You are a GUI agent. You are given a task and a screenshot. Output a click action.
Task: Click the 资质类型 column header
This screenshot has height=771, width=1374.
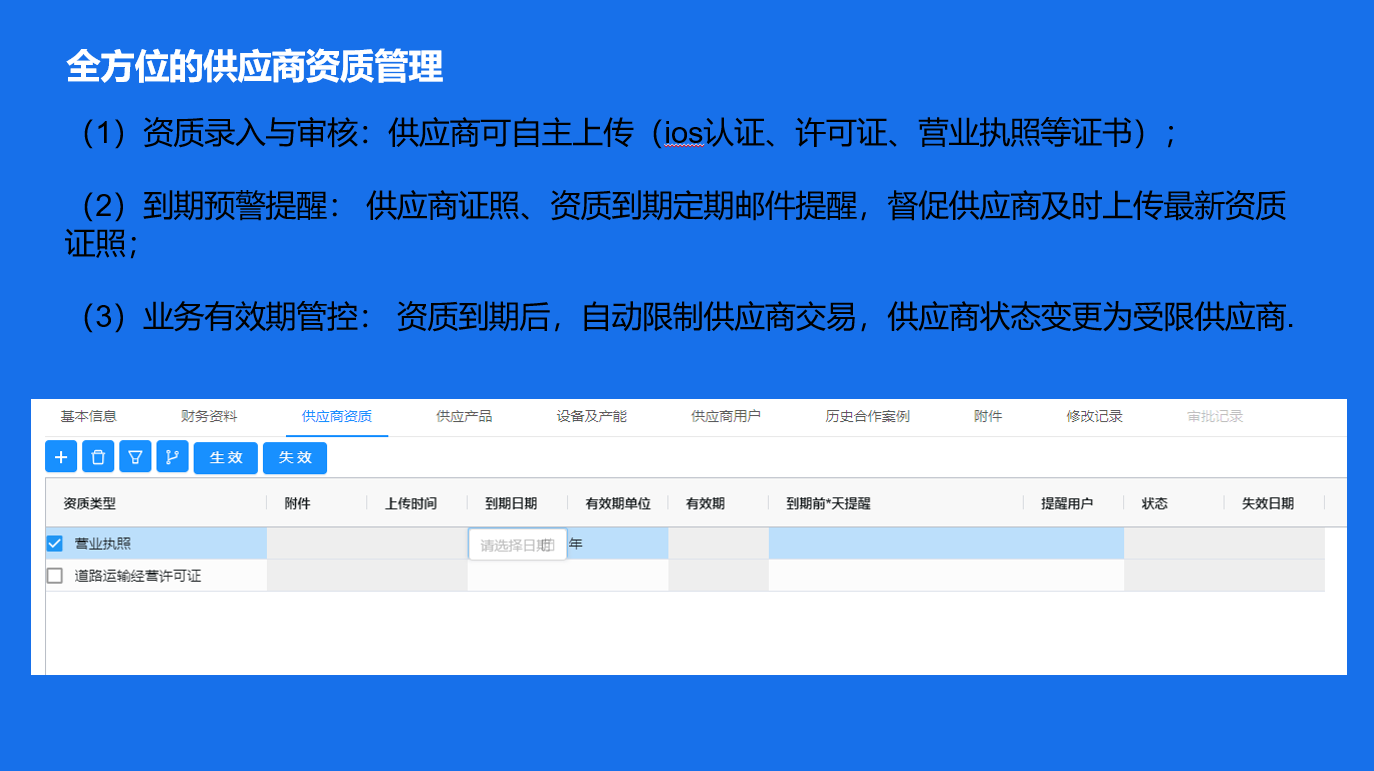click(x=90, y=504)
